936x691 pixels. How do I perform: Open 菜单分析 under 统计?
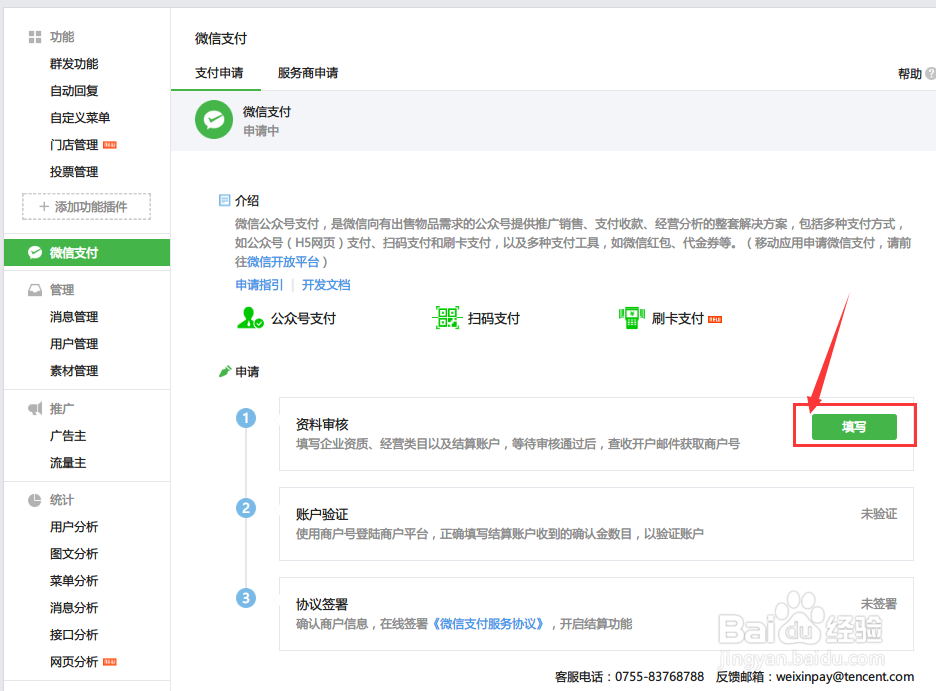coord(74,581)
